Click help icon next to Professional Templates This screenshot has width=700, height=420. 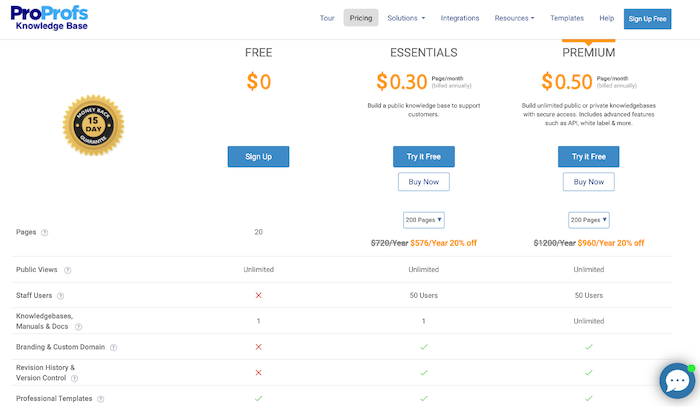(101, 399)
